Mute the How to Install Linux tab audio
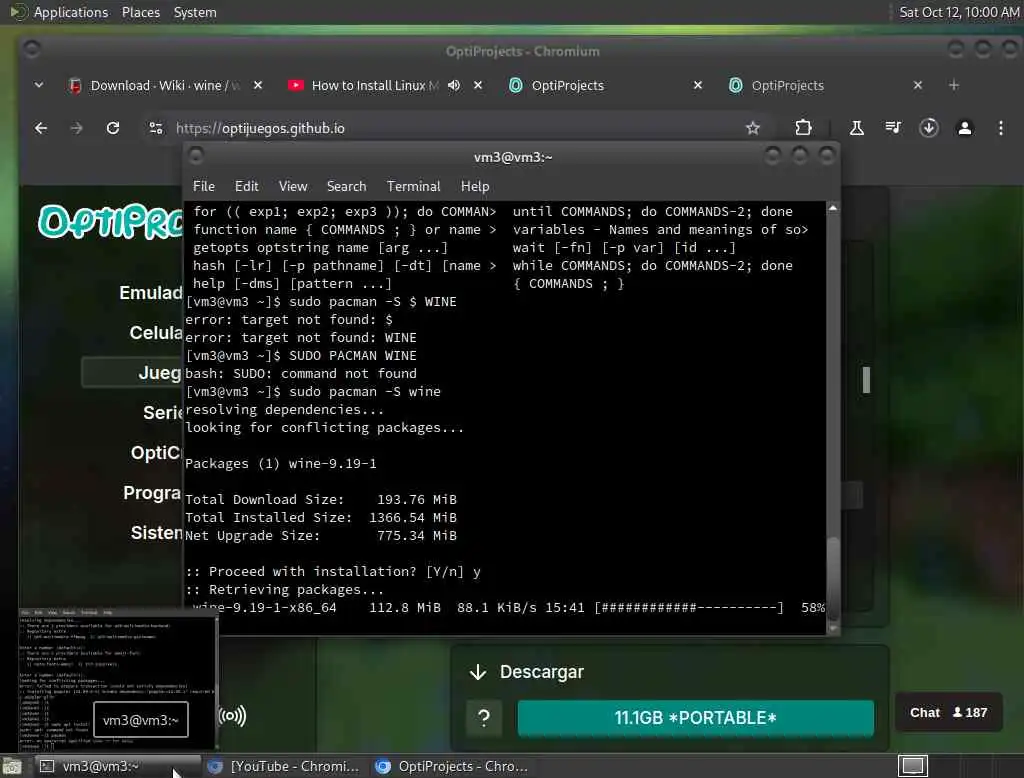The image size is (1024, 778). pos(454,86)
